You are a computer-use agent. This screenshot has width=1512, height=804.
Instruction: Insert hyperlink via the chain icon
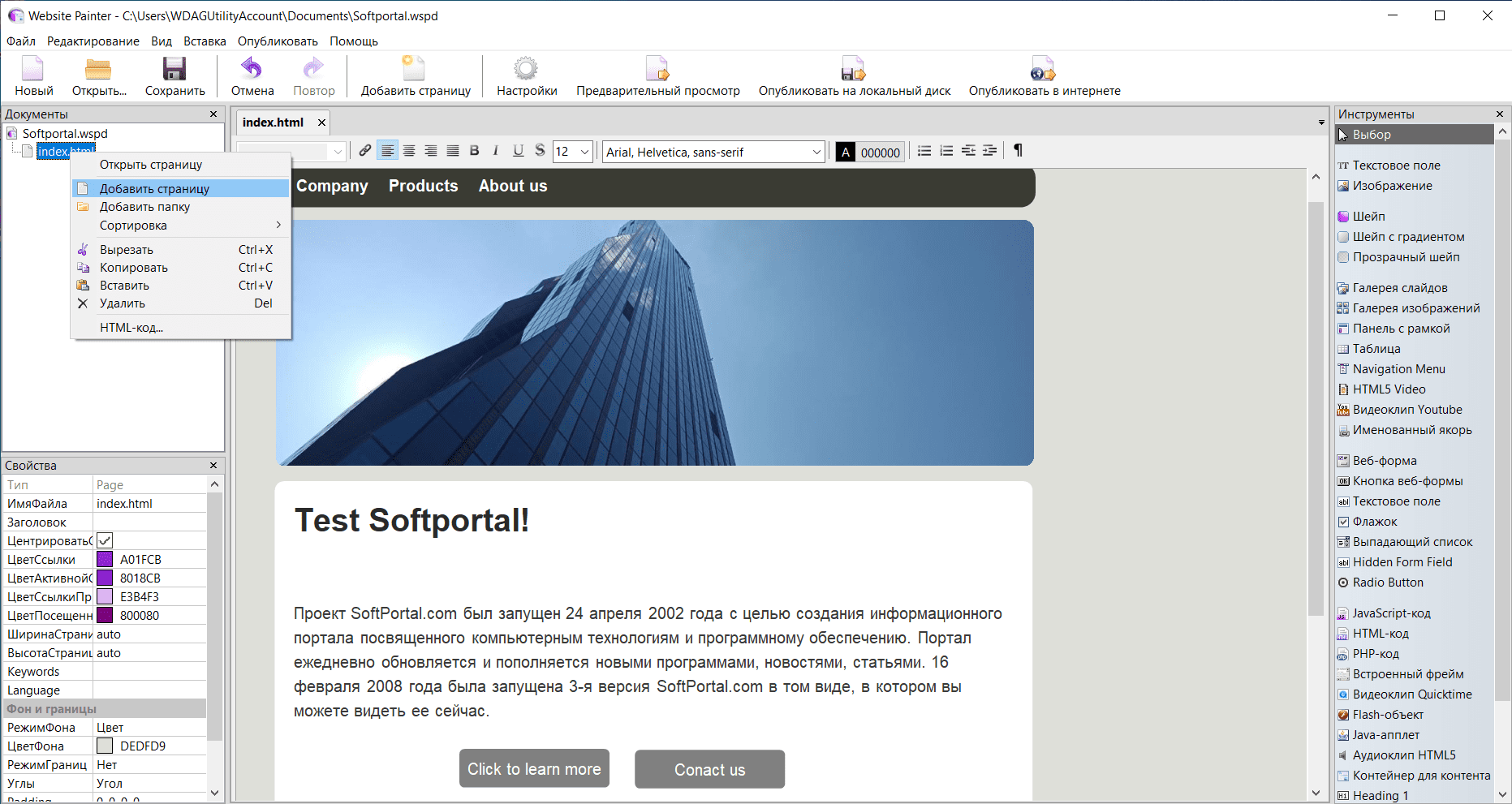coord(365,151)
